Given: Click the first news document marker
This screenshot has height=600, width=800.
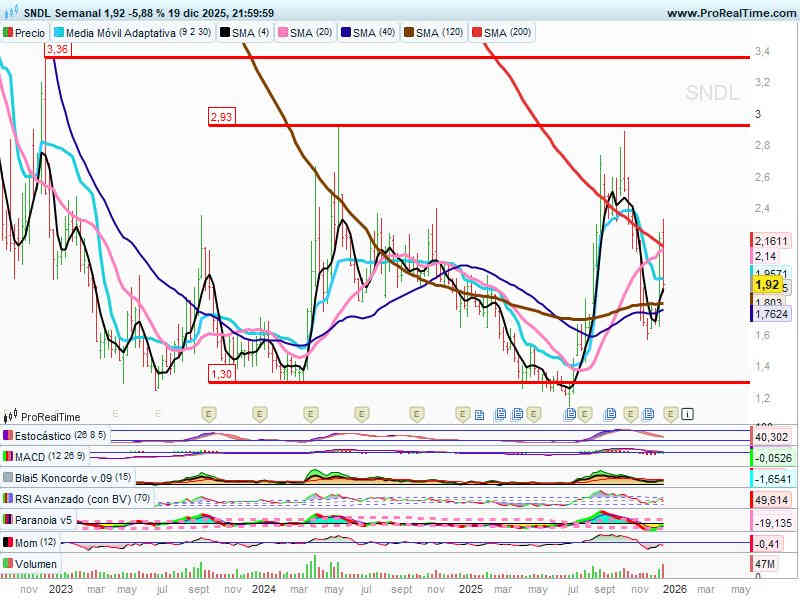Looking at the screenshot, I should 479,413.
